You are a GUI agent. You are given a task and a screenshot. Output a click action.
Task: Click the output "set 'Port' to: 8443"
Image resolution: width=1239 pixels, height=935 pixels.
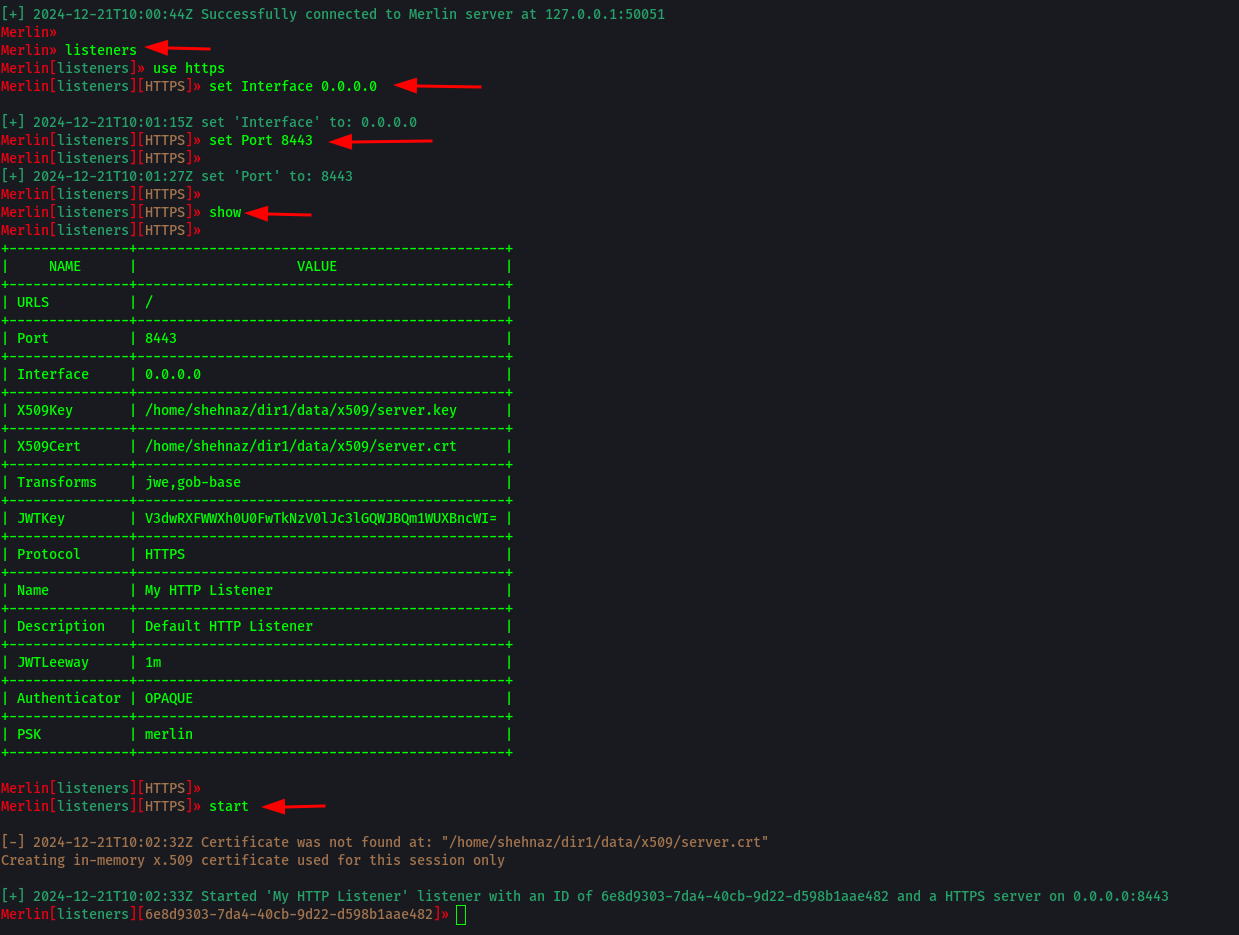tap(277, 176)
